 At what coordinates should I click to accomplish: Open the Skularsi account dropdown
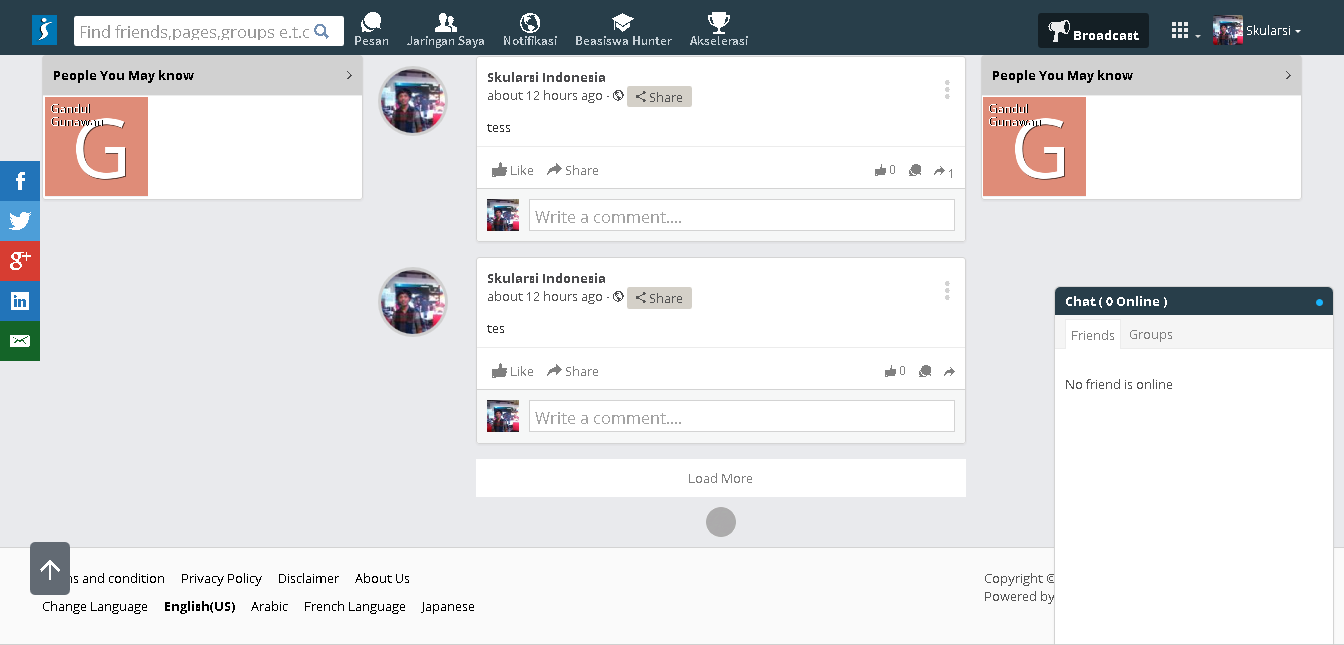coord(1258,31)
